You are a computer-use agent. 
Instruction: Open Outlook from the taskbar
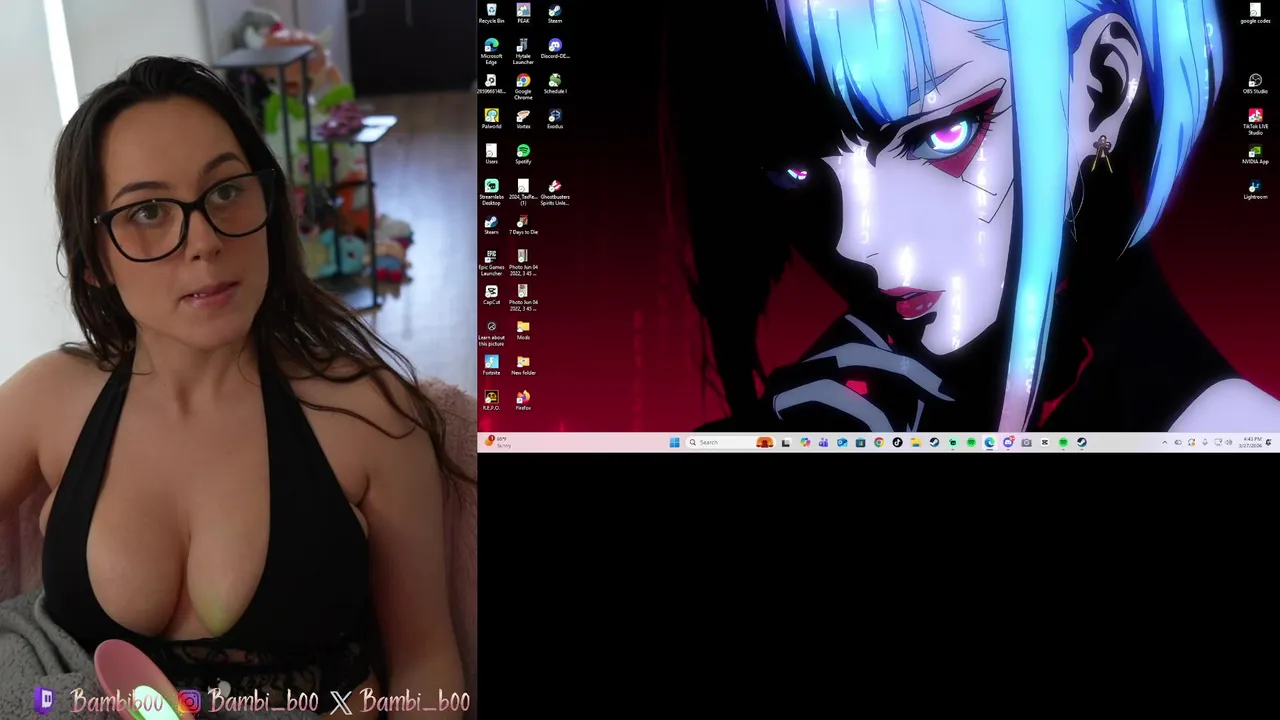pyautogui.click(x=842, y=442)
